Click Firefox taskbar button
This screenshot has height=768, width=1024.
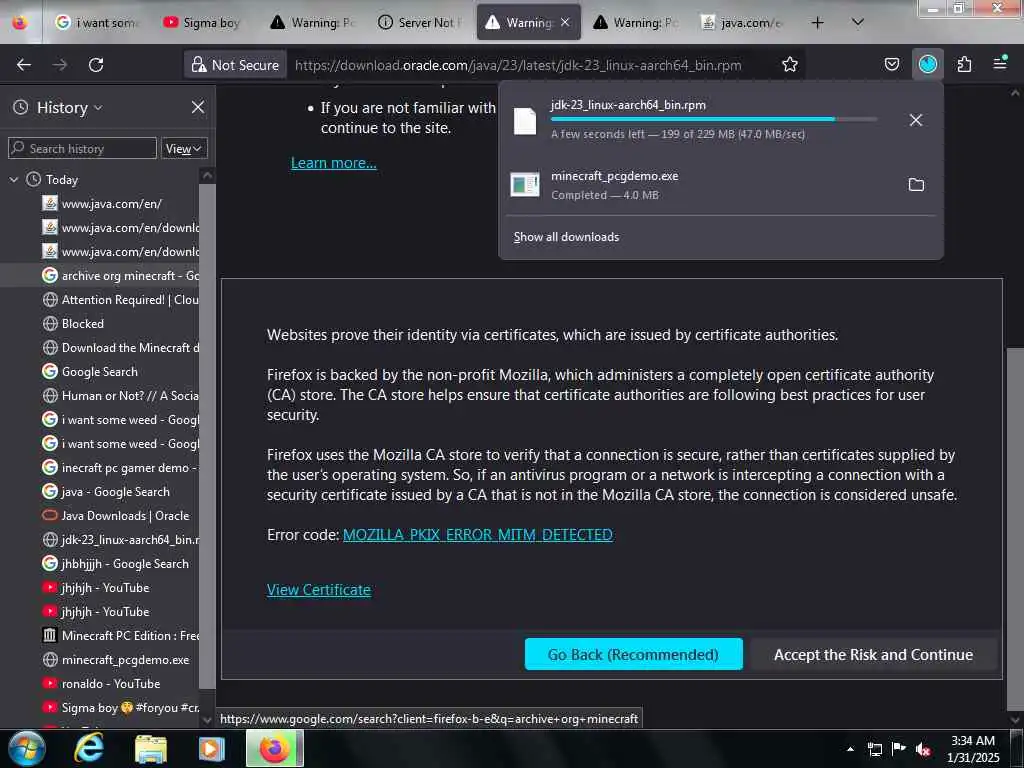[274, 748]
